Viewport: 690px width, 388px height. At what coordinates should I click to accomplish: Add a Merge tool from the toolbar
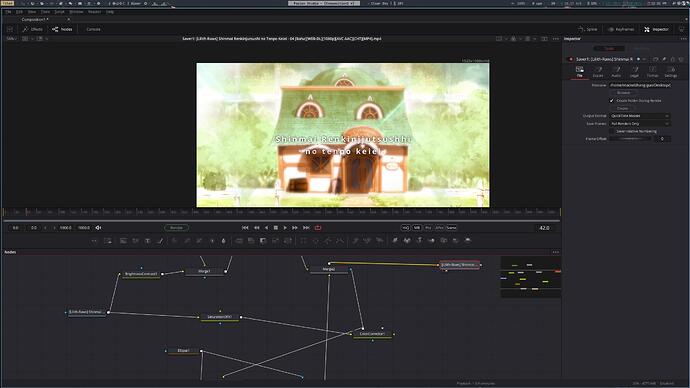point(239,241)
